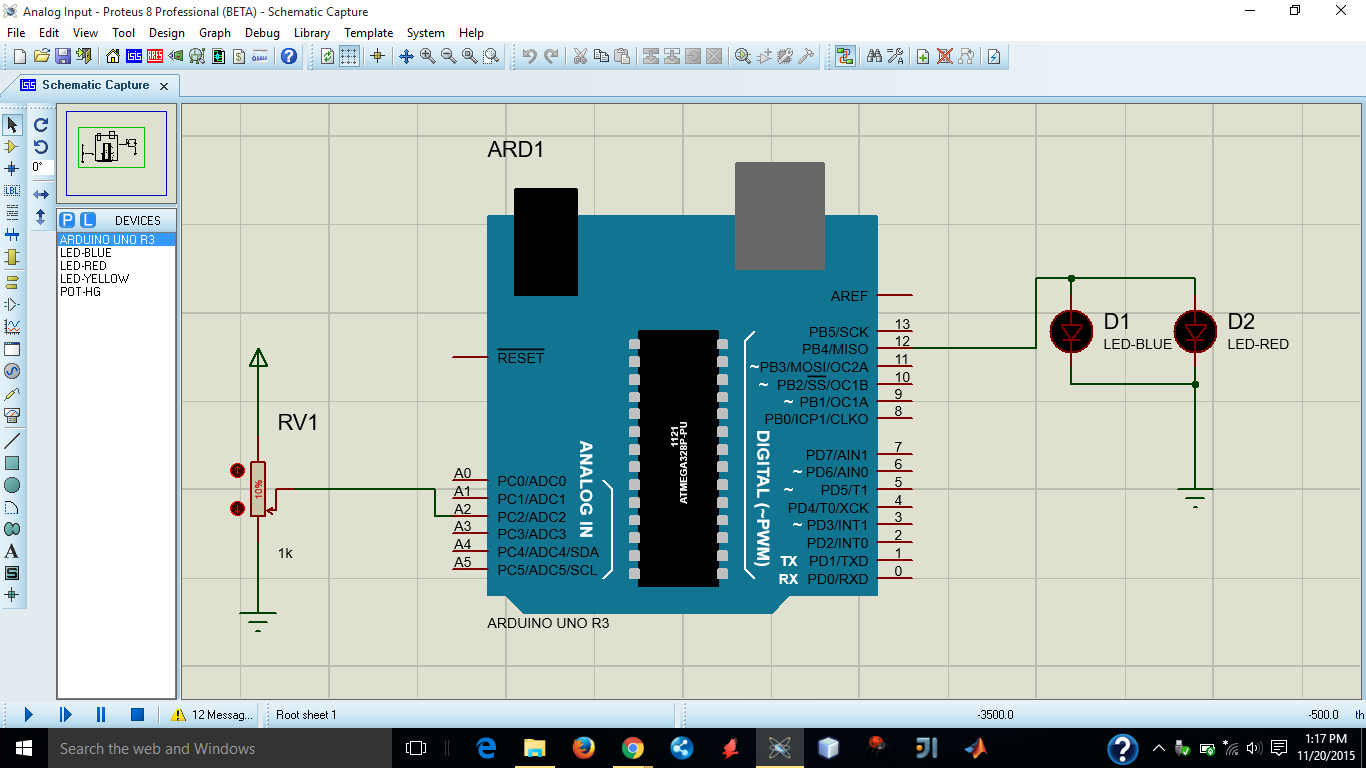
Task: Start the simulation with Play button
Action: [x=28, y=714]
